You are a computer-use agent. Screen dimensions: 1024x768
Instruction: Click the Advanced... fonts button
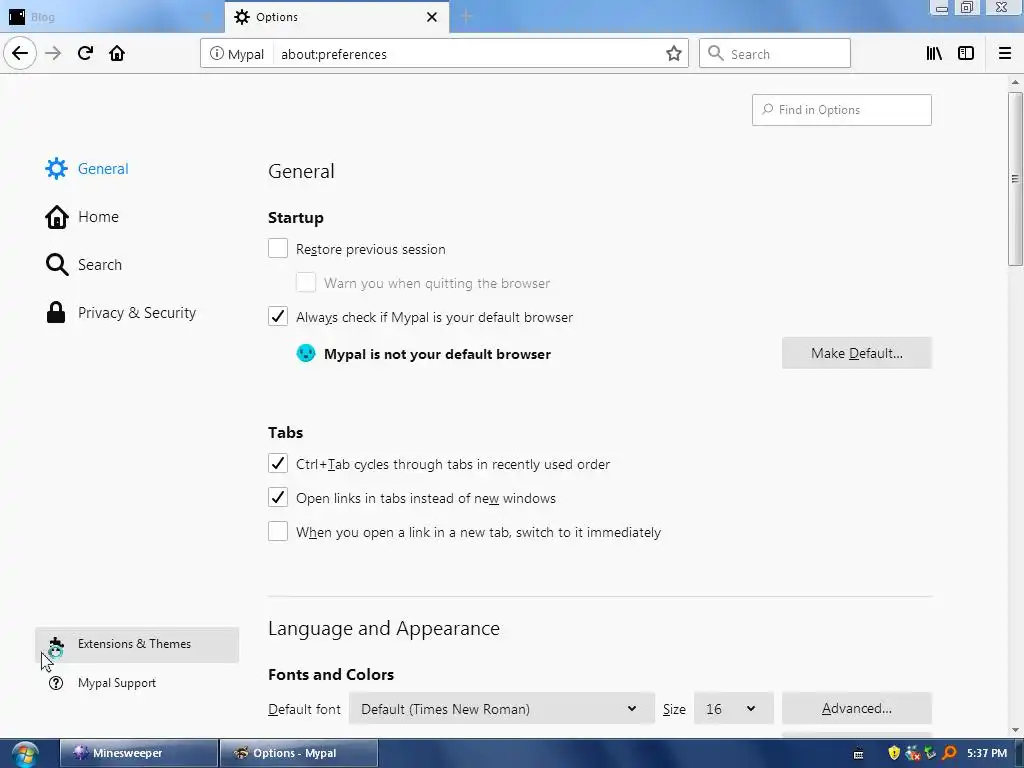(856, 709)
